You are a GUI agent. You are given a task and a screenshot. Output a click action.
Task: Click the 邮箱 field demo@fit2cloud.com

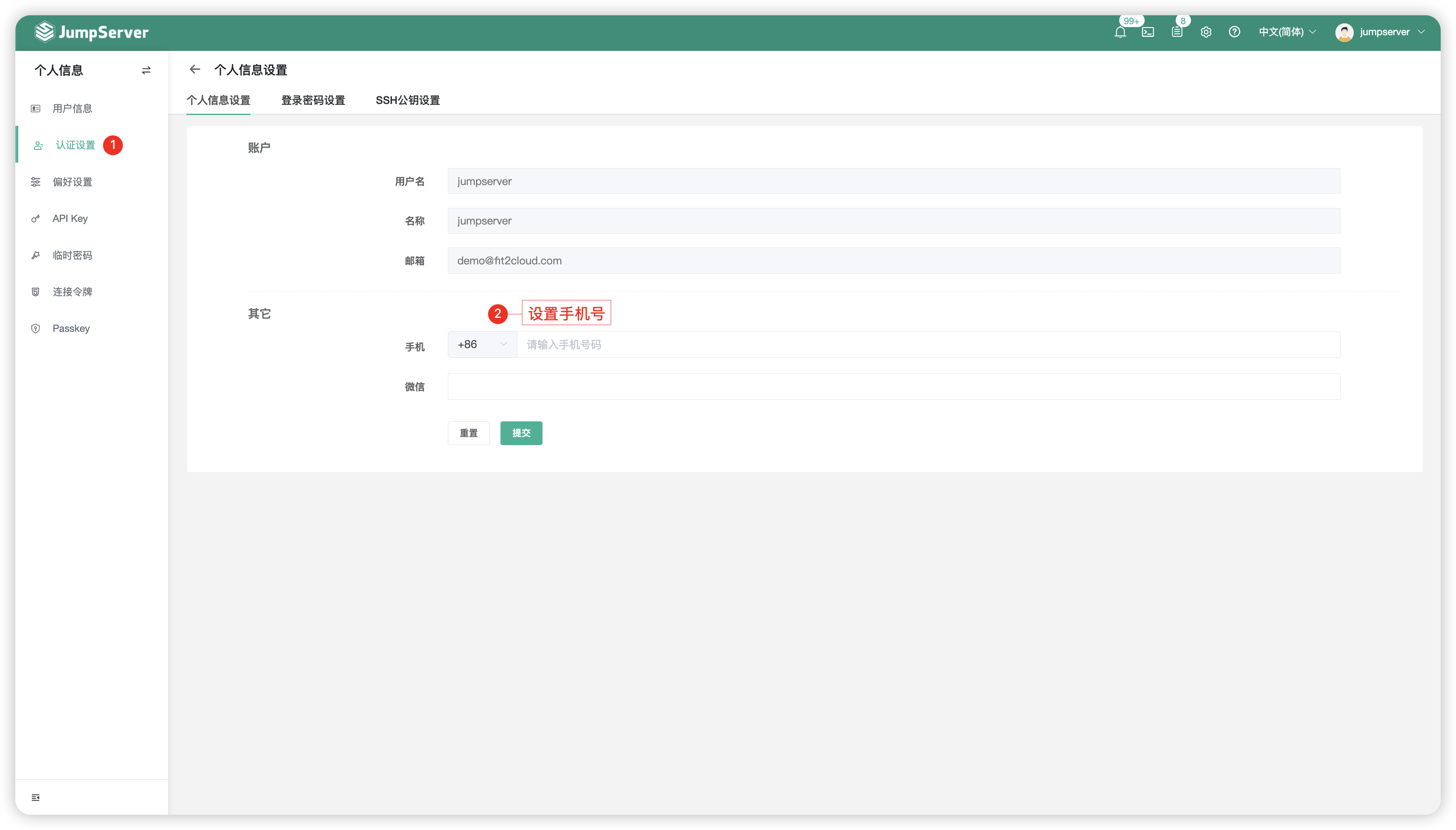coord(894,261)
